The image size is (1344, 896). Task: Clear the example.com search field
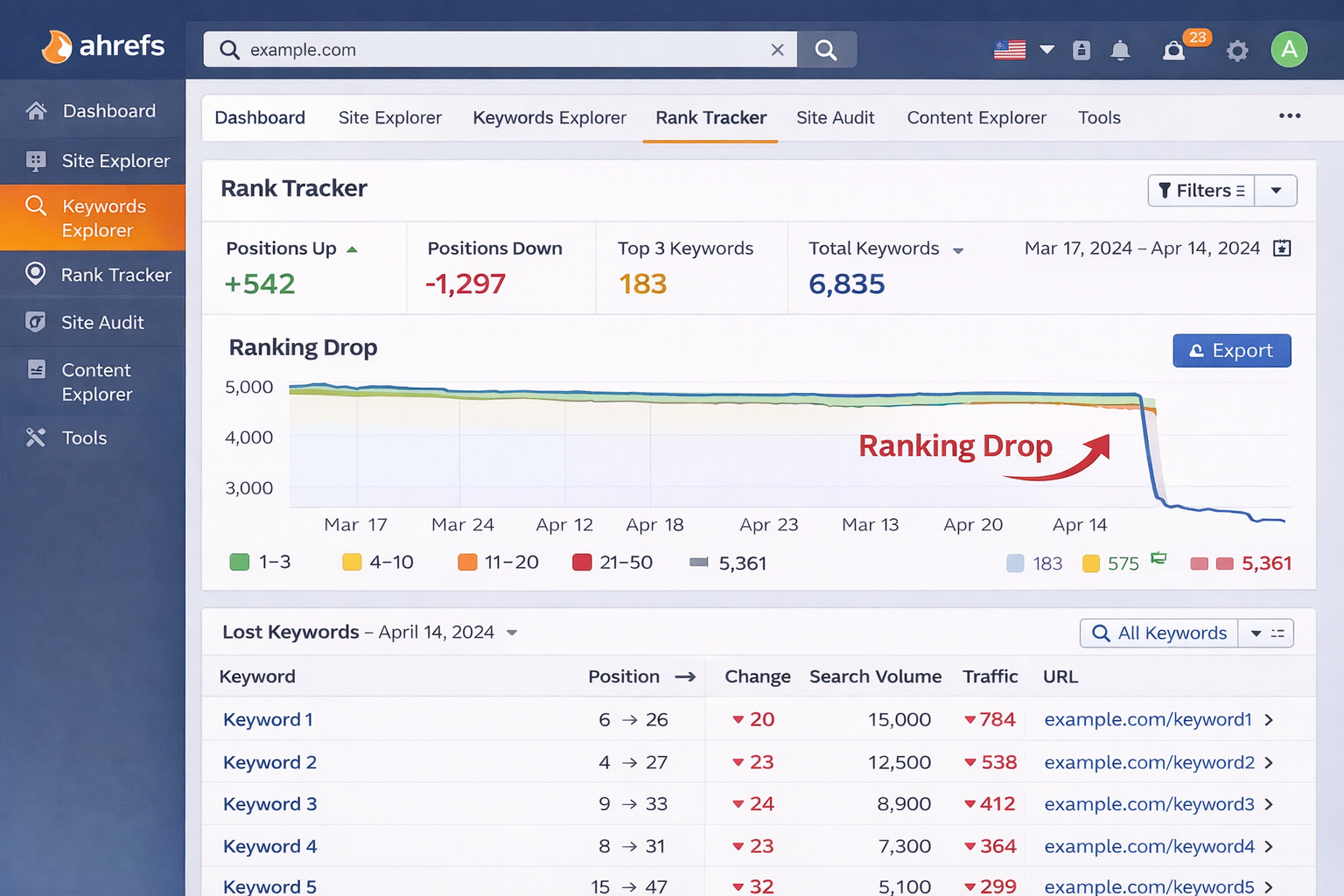(777, 50)
